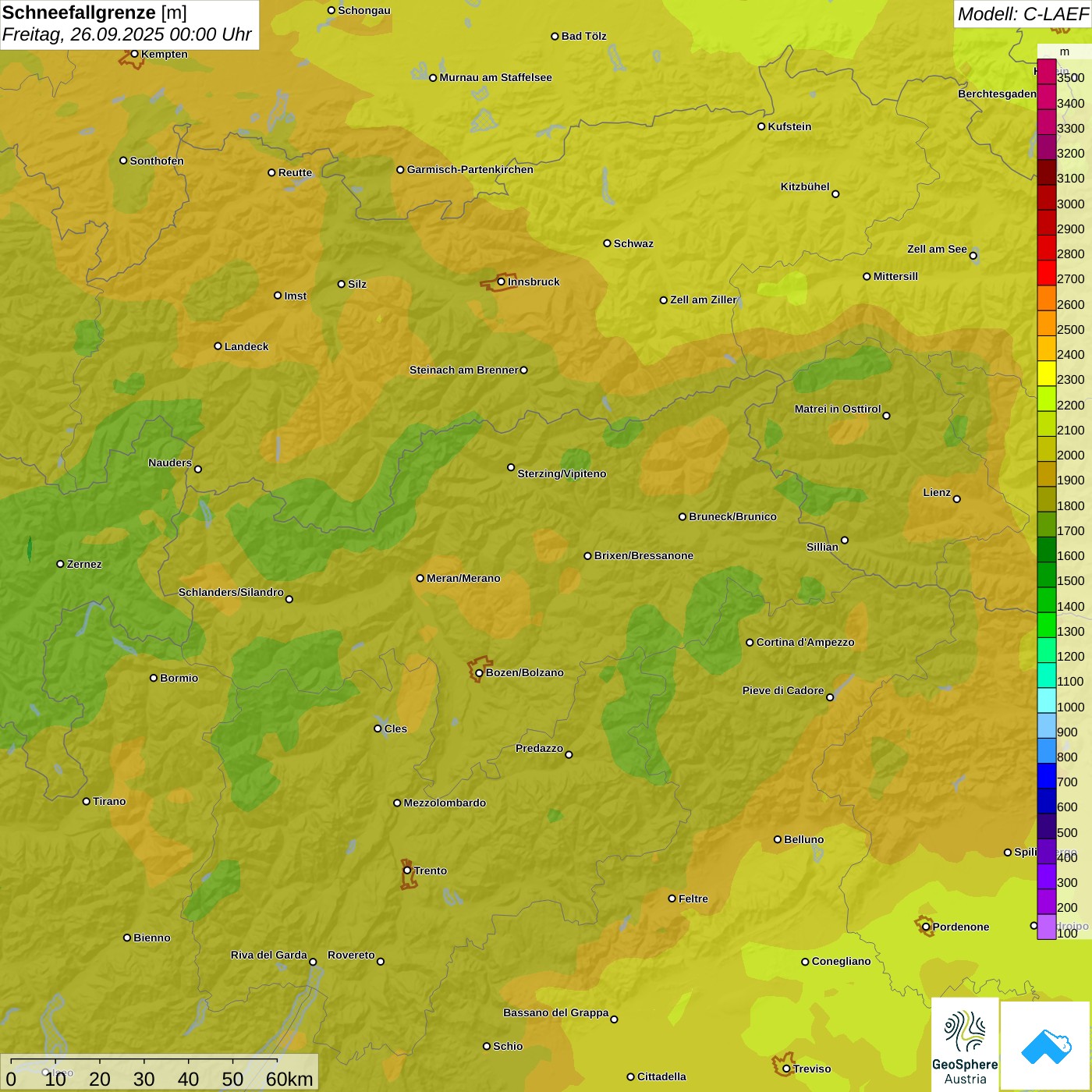Click the Treviso city marker
Image resolution: width=1092 pixels, height=1092 pixels.
pyautogui.click(x=786, y=1069)
